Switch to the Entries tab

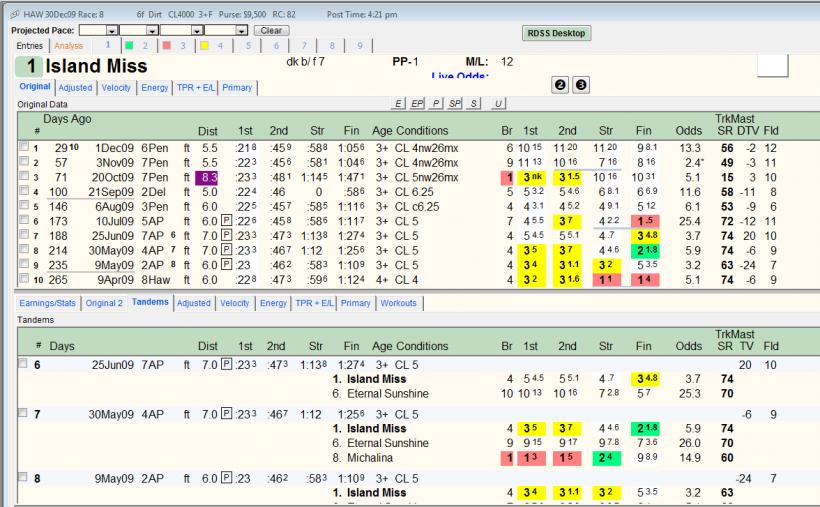(x=29, y=46)
